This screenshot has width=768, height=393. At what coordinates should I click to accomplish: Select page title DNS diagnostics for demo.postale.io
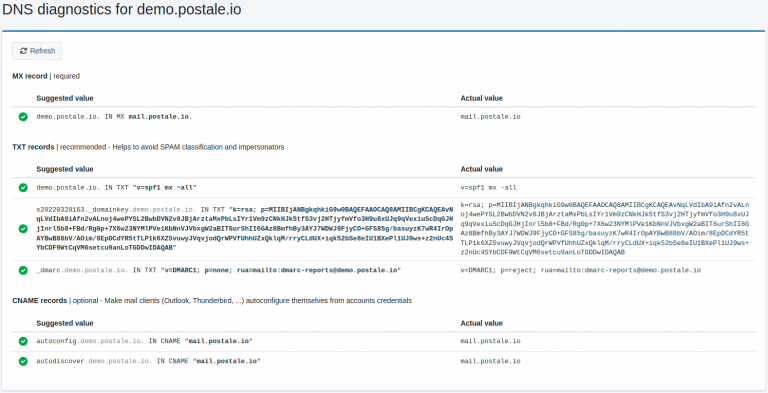tap(122, 9)
